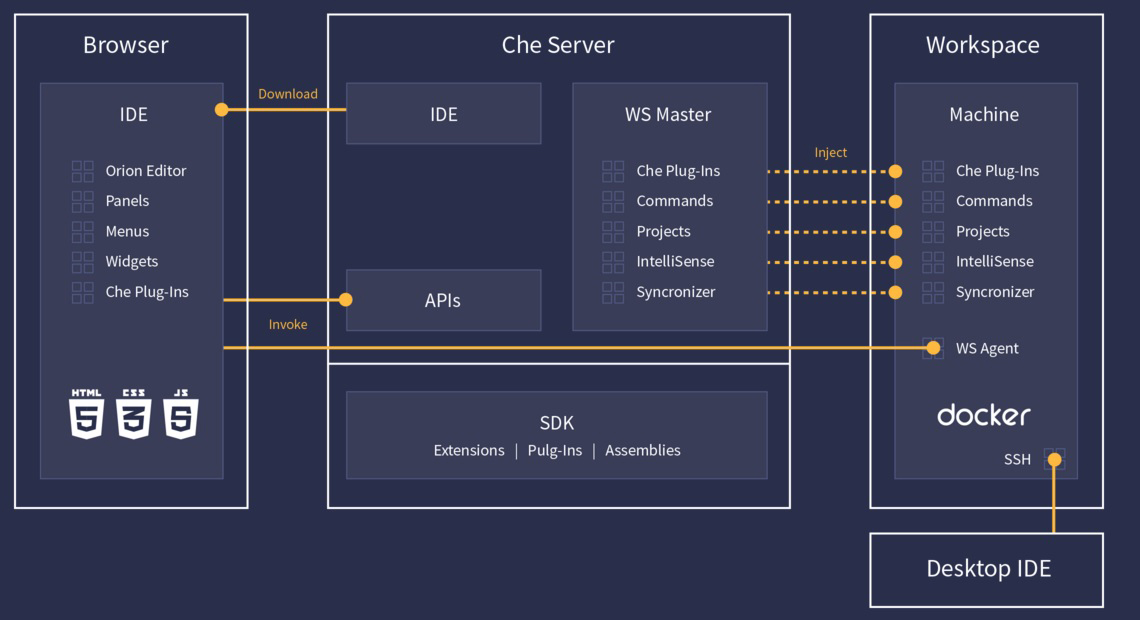Click the grid icon beside Widgets

[83, 262]
